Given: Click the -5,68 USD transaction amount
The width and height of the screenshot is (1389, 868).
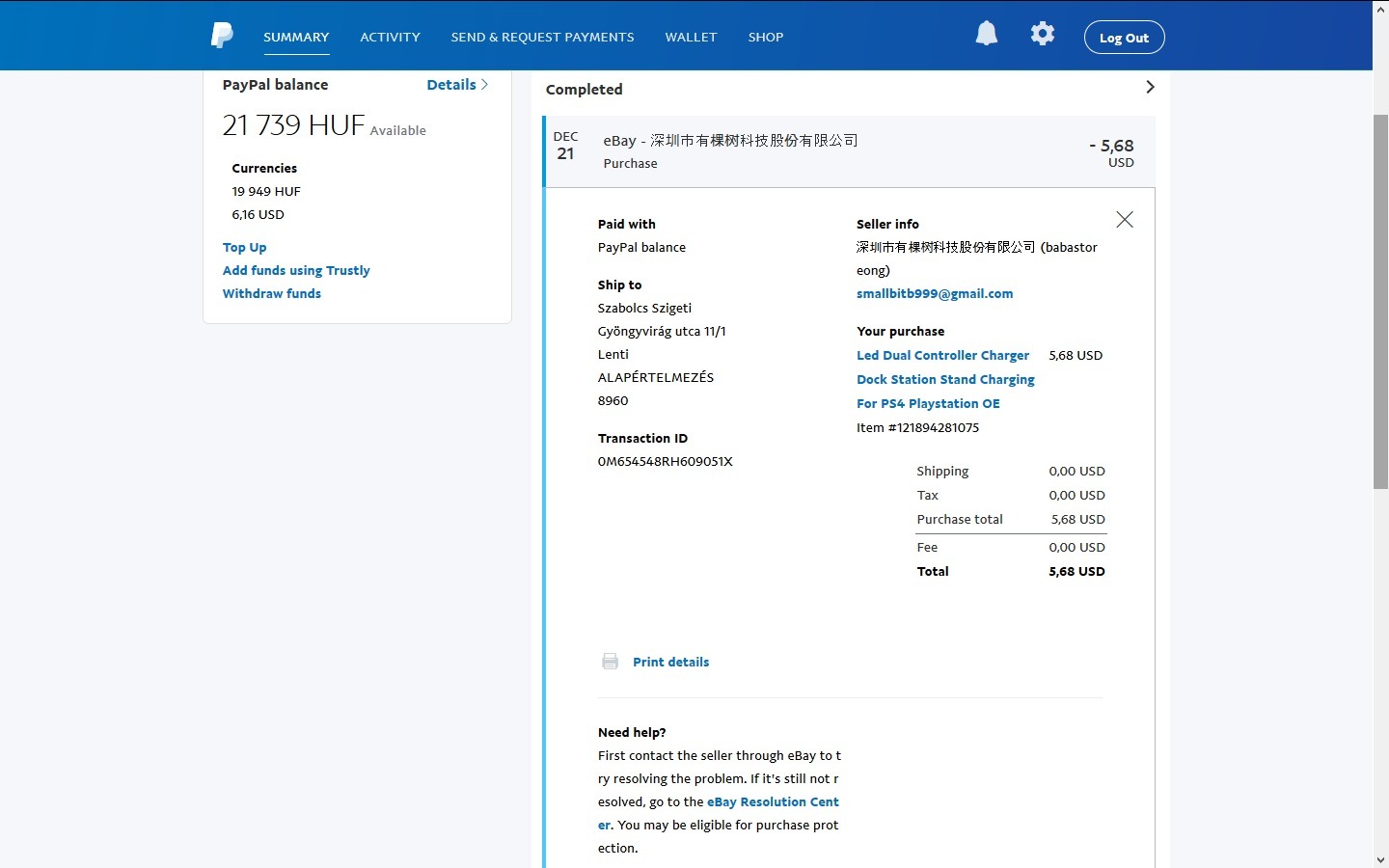Looking at the screenshot, I should (x=1111, y=152).
